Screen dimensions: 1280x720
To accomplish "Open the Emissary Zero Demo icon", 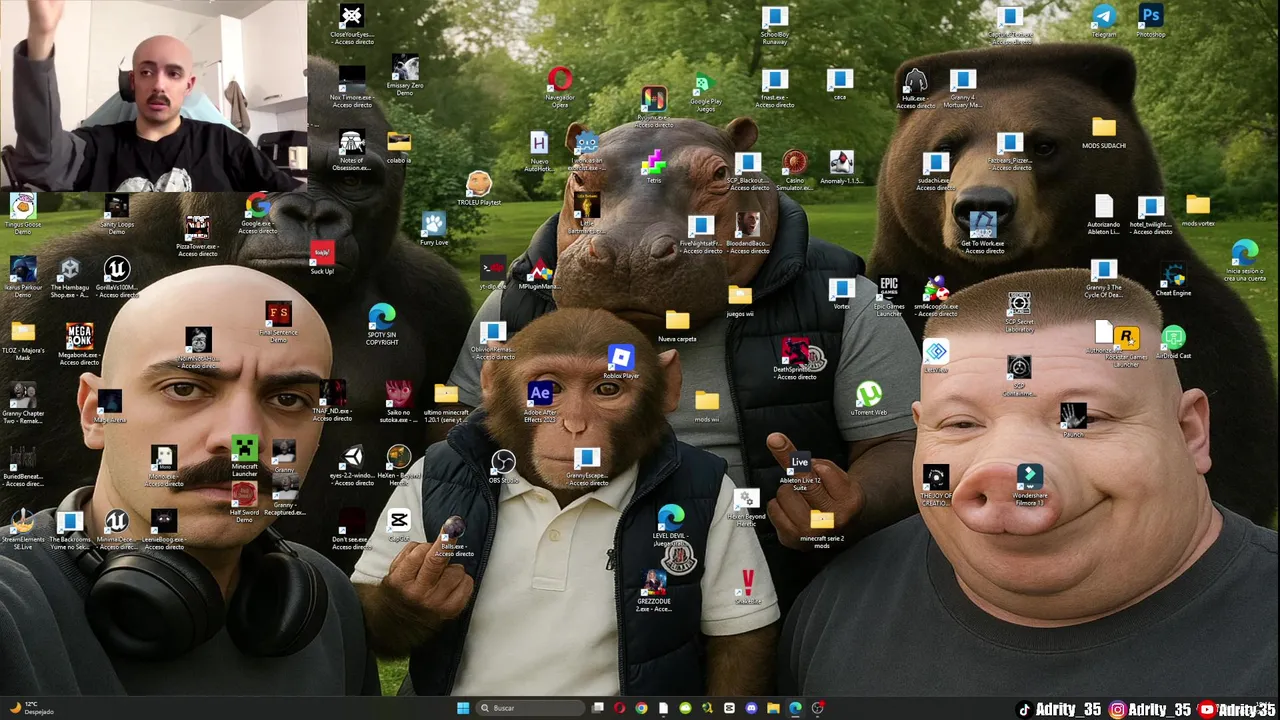I will coord(405,76).
